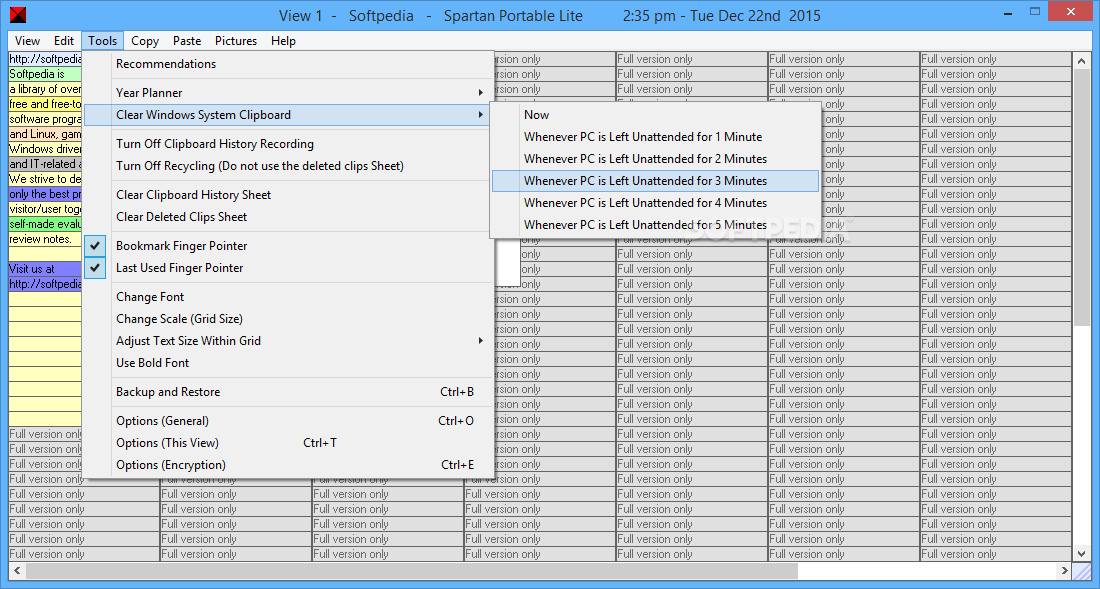This screenshot has height=589, width=1100.
Task: Click the vertical scrollbar thumb
Action: [x=1082, y=198]
